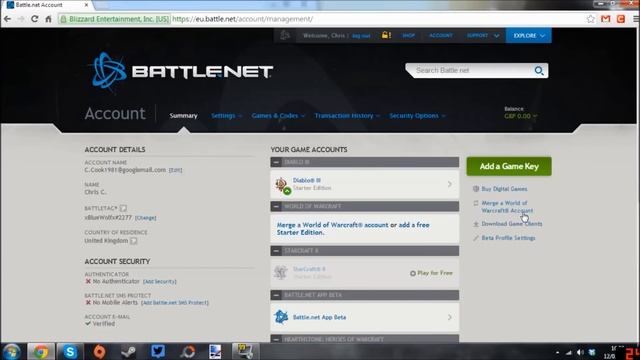Click the Battle.net App Beta title
This screenshot has height=360, width=640.
[319, 317]
